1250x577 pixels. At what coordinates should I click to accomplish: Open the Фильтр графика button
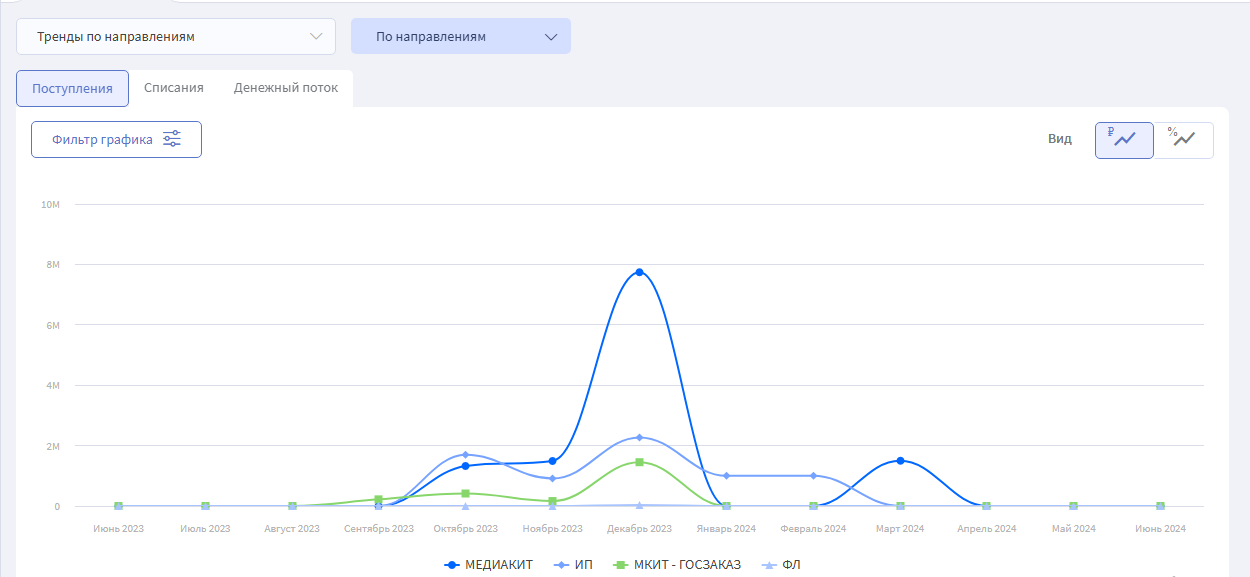116,140
